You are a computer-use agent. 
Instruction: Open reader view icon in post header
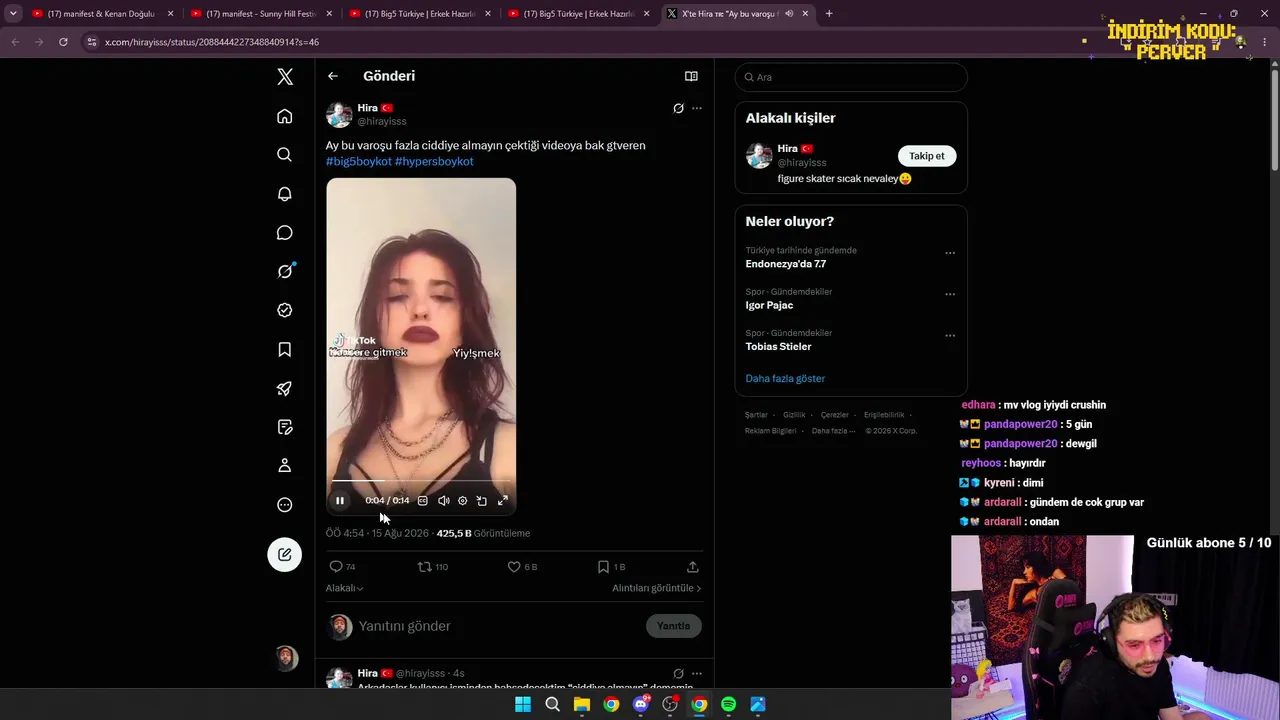pos(691,76)
